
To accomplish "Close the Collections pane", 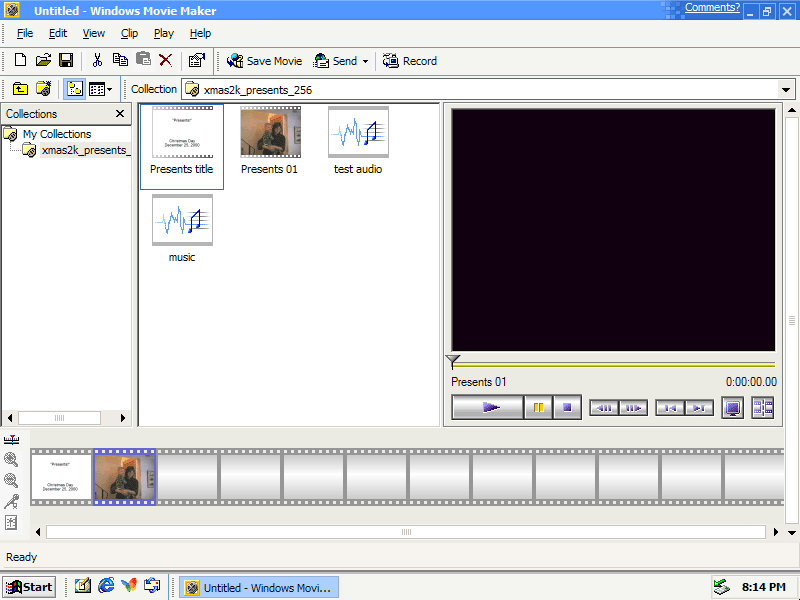I will click(x=120, y=113).
